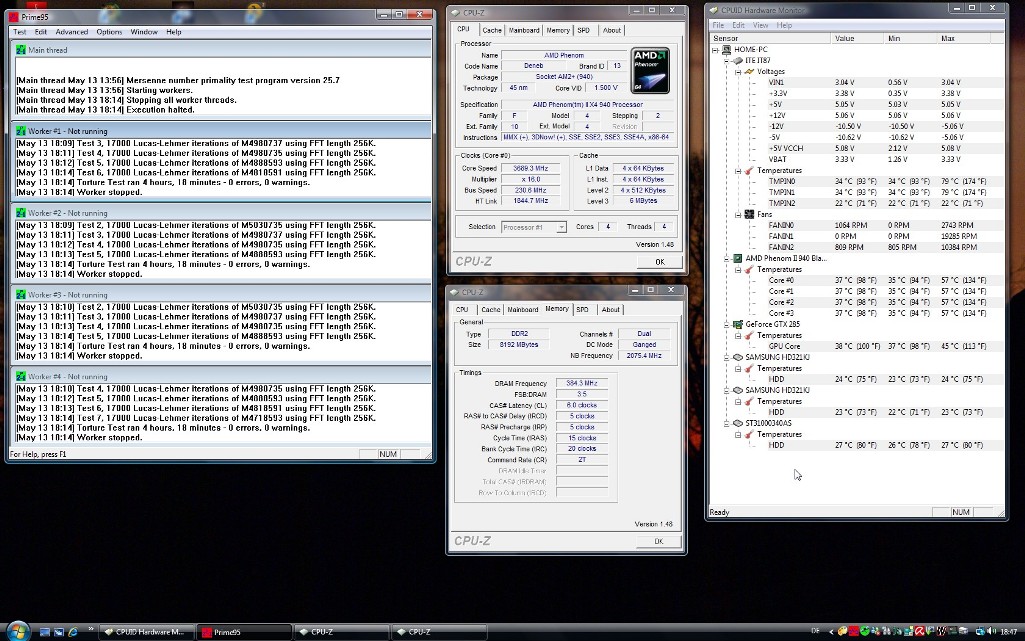The width and height of the screenshot is (1025, 641).
Task: Open Internet Explorer quick launch icon
Action: pyautogui.click(x=73, y=632)
